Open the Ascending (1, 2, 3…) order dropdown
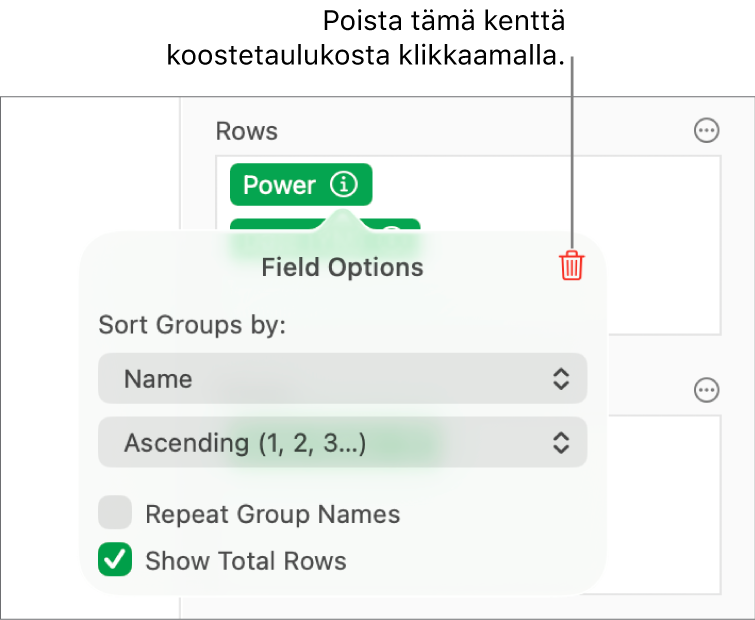The width and height of the screenshot is (755, 620). pos(342,443)
